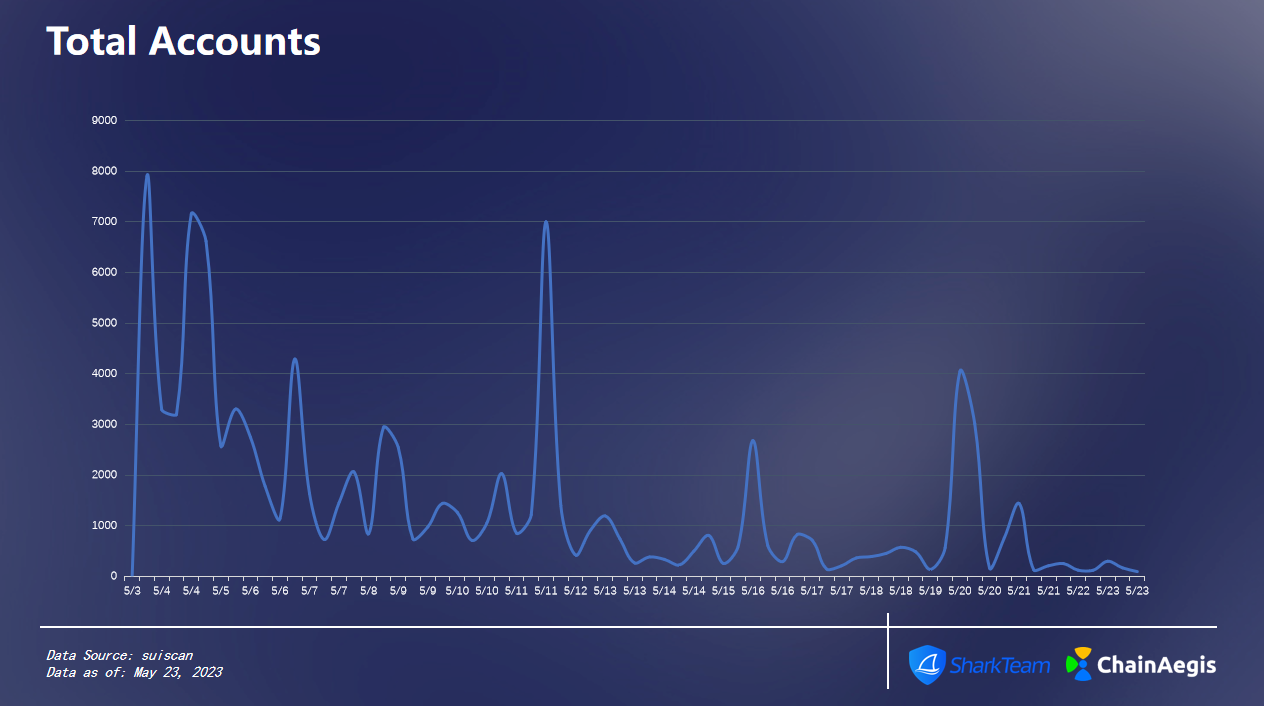Click the 7000 y-axis label

tap(104, 222)
